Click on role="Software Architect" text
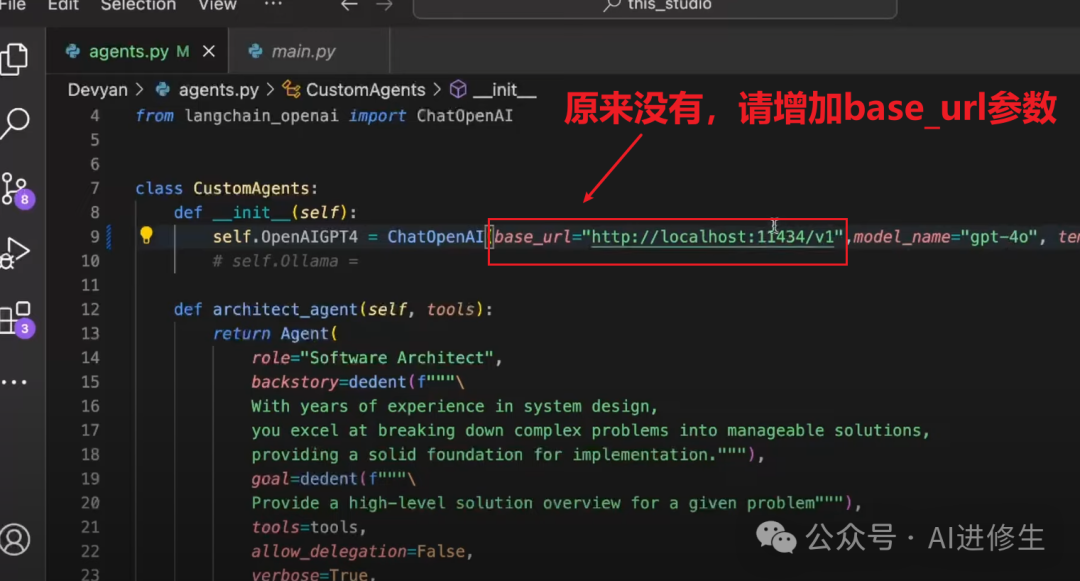 (x=373, y=357)
